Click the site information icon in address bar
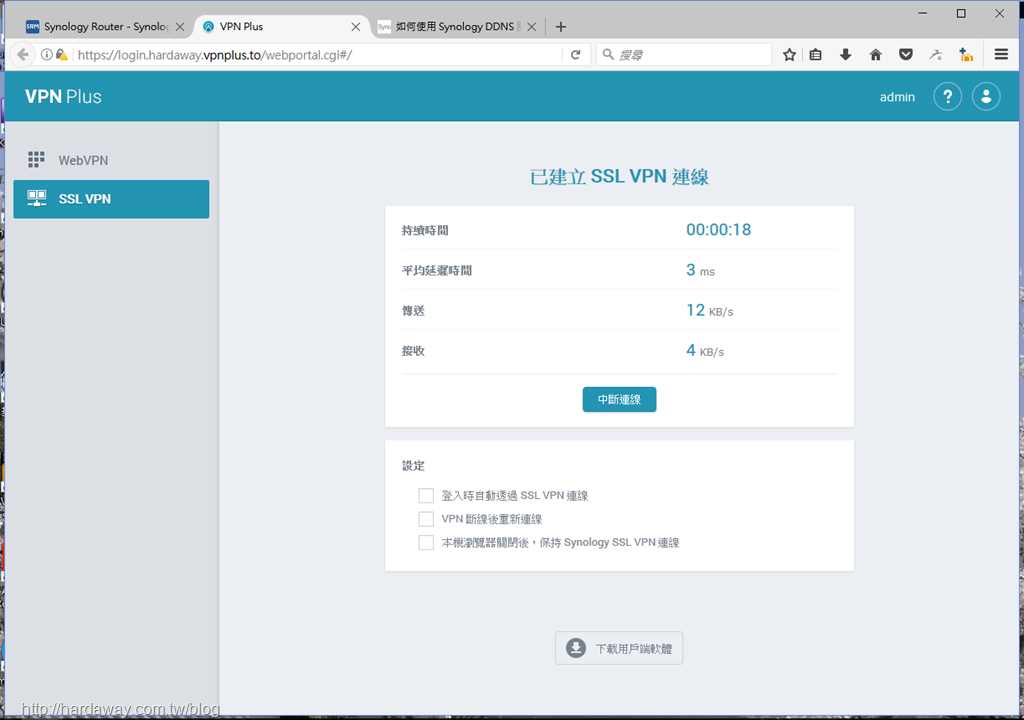The height and width of the screenshot is (720, 1024). 47,55
